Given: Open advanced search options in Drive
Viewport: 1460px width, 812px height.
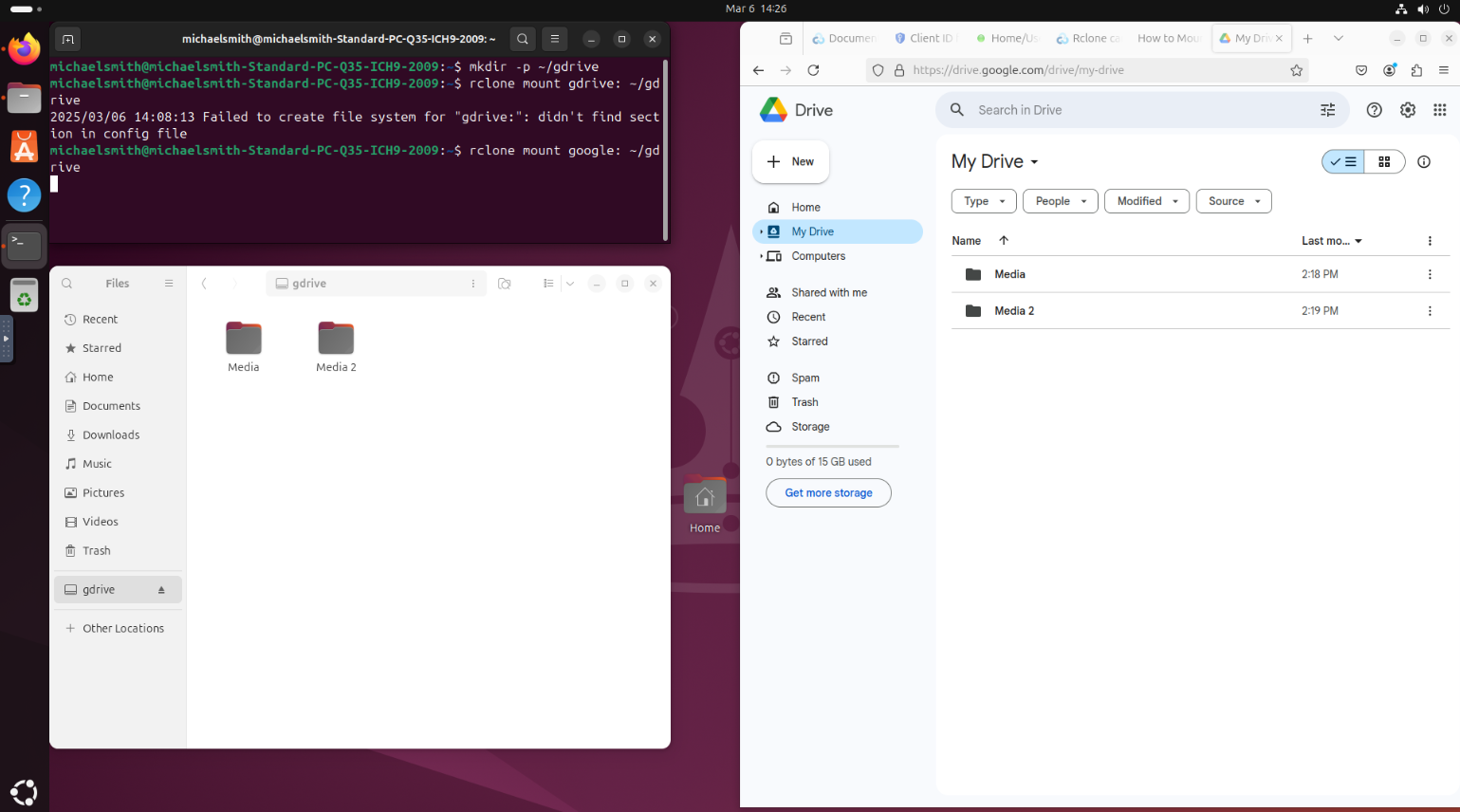Looking at the screenshot, I should (1328, 110).
